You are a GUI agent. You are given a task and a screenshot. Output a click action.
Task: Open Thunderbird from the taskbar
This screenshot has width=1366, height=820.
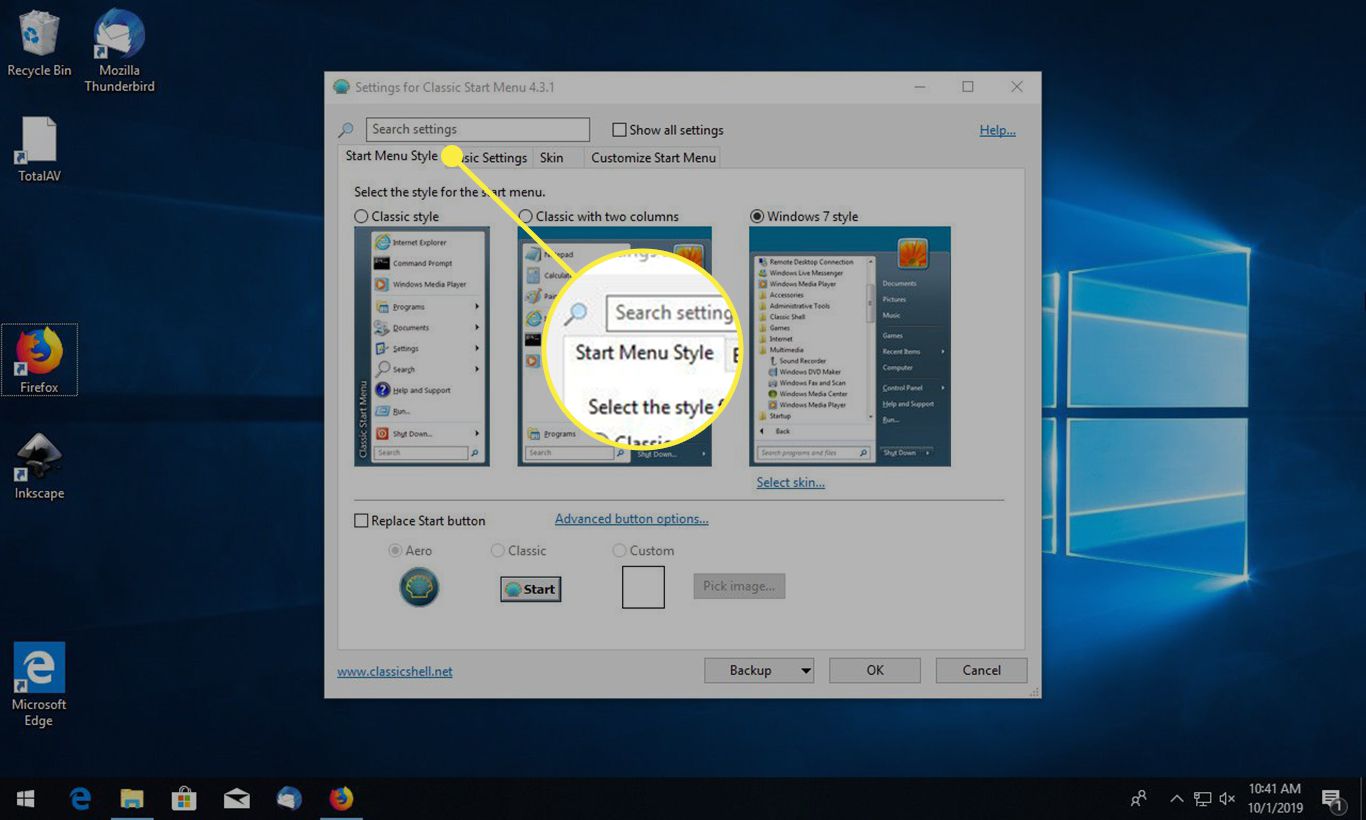pyautogui.click(x=289, y=799)
